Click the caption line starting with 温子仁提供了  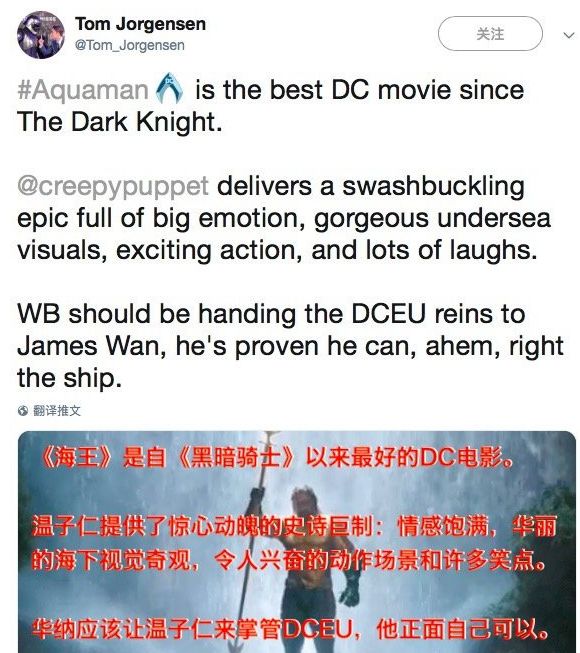[294, 526]
